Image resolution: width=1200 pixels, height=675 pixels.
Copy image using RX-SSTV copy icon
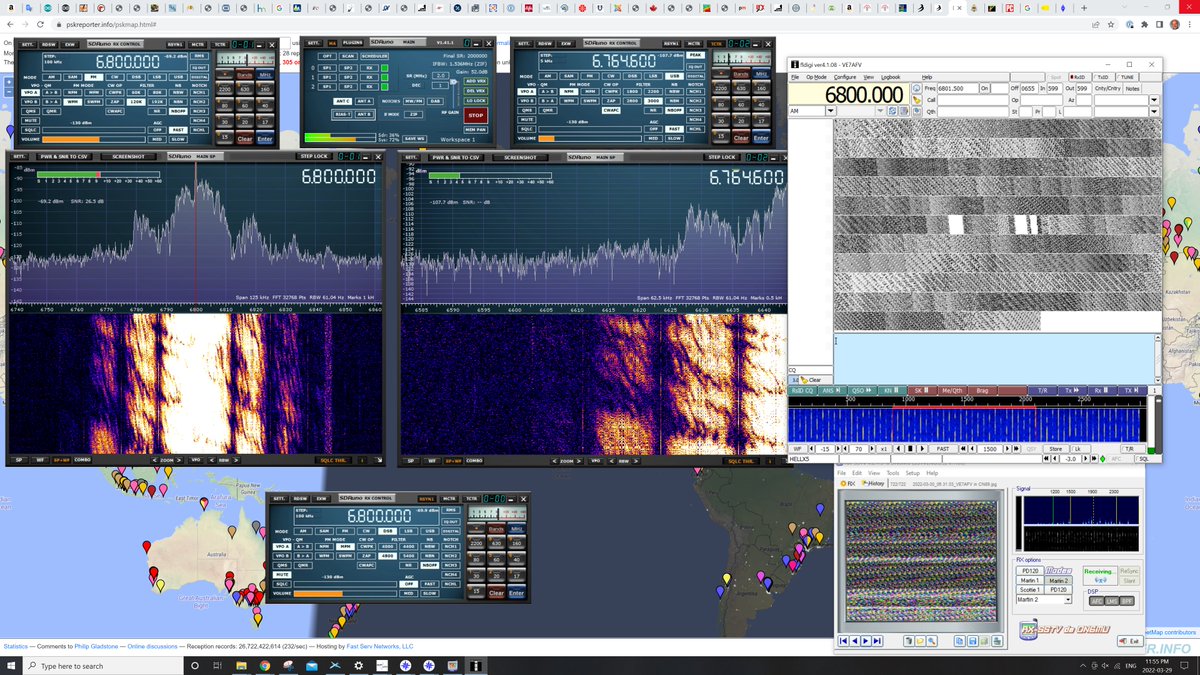click(x=959, y=641)
